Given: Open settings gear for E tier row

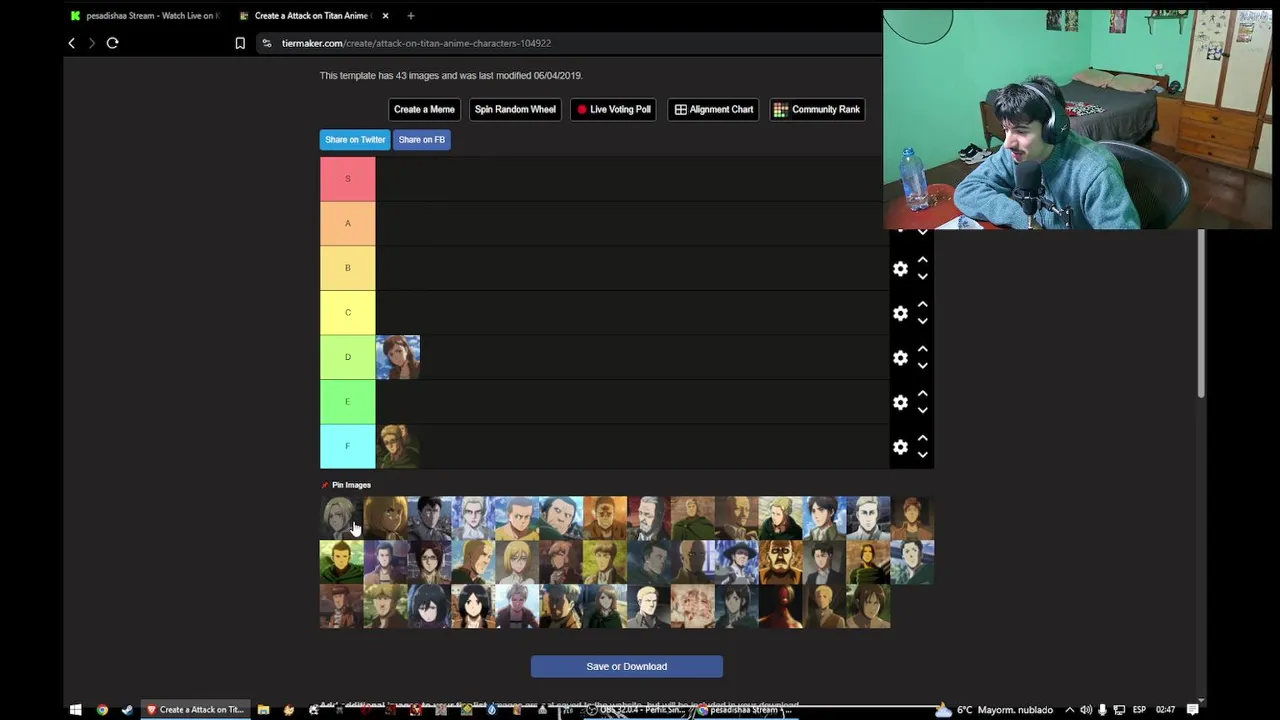Looking at the screenshot, I should point(900,402).
